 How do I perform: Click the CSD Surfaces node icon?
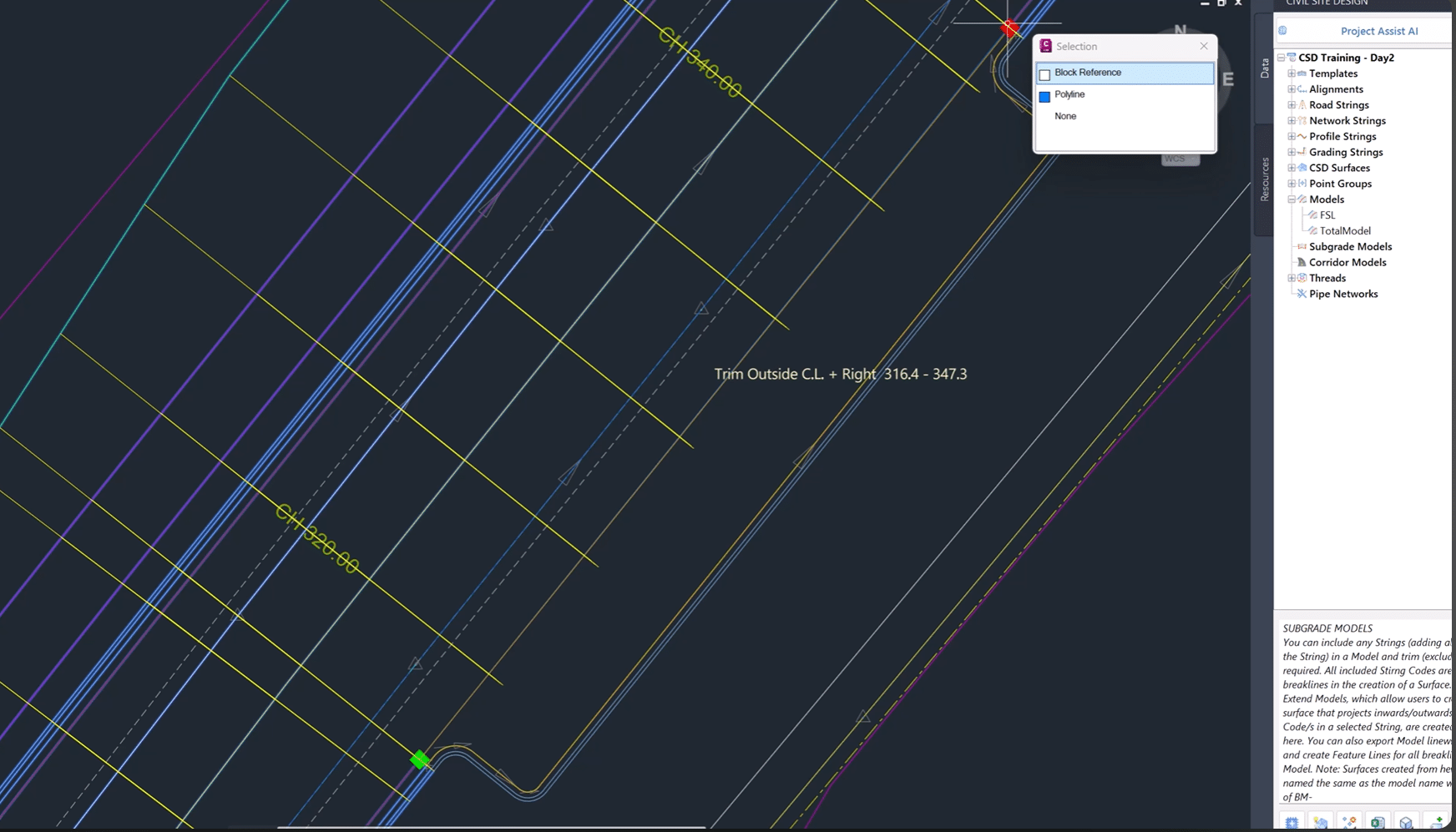click(1302, 168)
